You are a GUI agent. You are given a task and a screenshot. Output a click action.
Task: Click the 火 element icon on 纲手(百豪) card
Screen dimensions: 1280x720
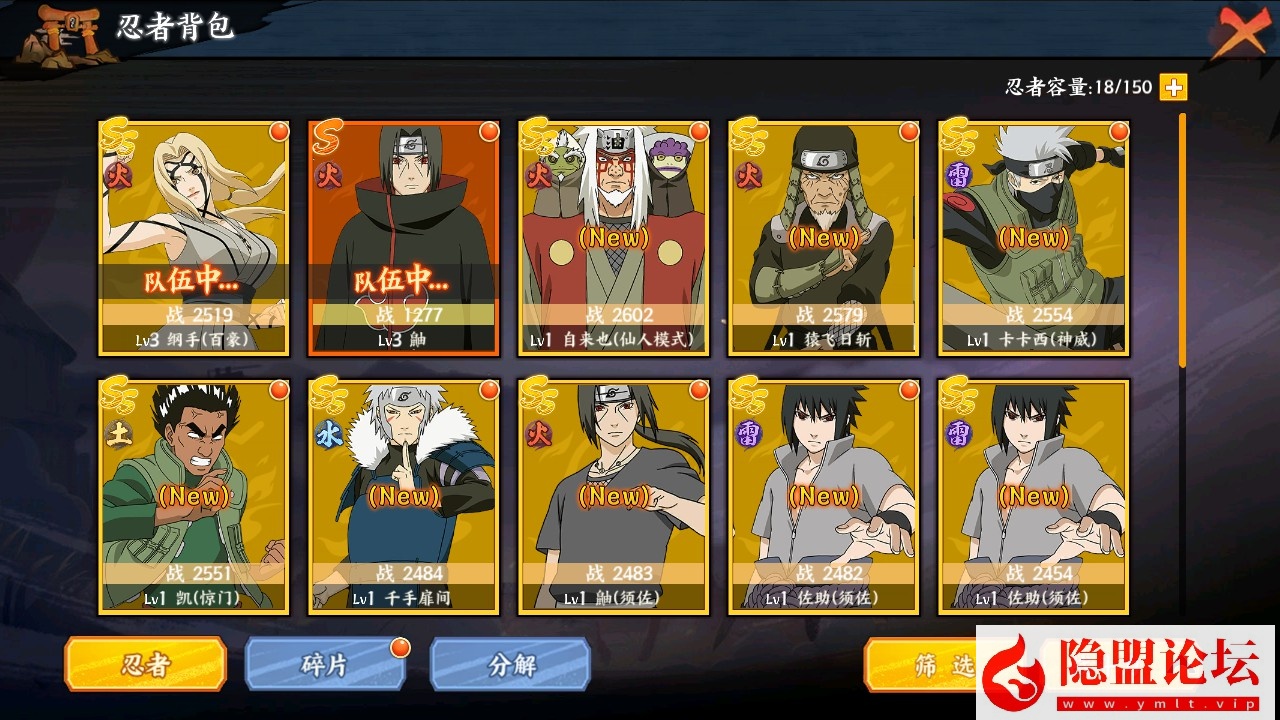click(120, 177)
